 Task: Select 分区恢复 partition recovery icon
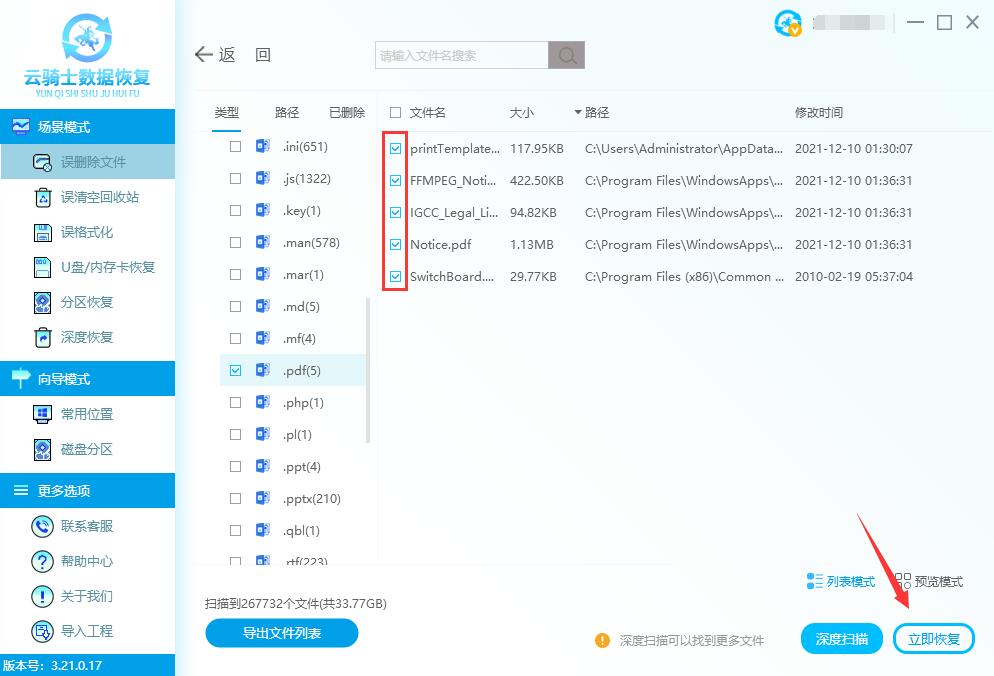click(x=42, y=302)
